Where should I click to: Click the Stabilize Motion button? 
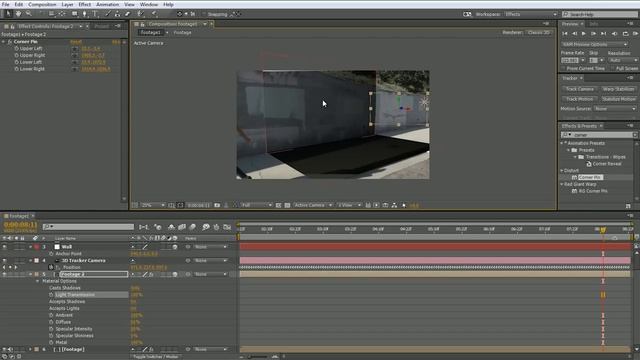coord(618,99)
